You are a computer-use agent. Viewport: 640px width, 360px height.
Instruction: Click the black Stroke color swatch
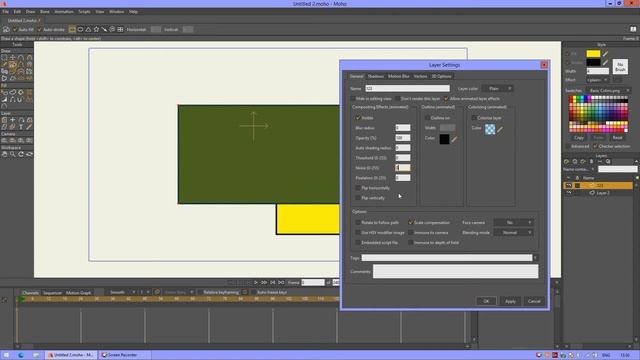pos(593,62)
